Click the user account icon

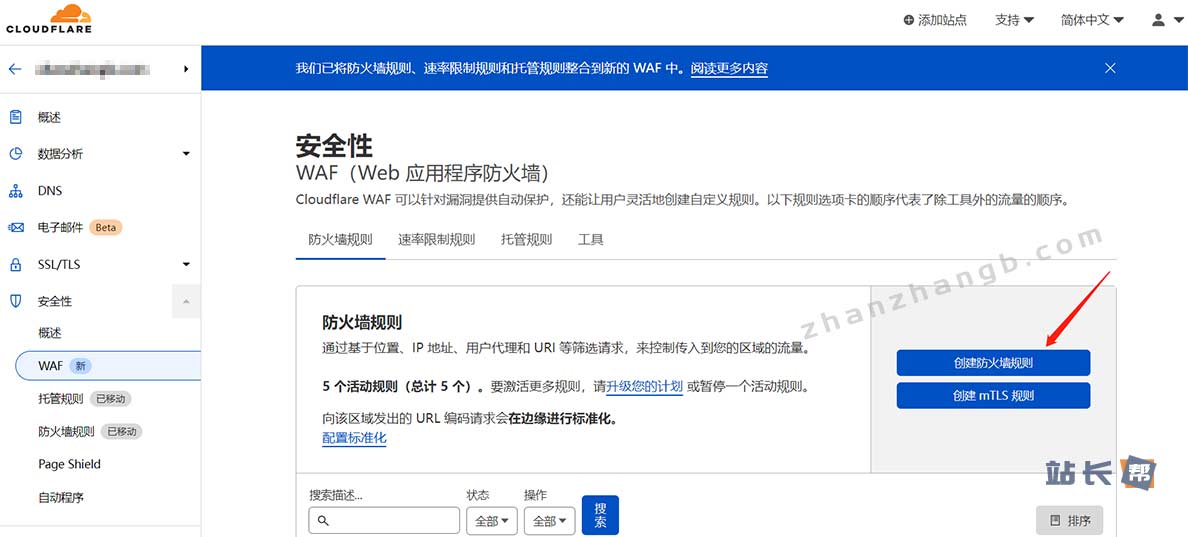point(1158,20)
